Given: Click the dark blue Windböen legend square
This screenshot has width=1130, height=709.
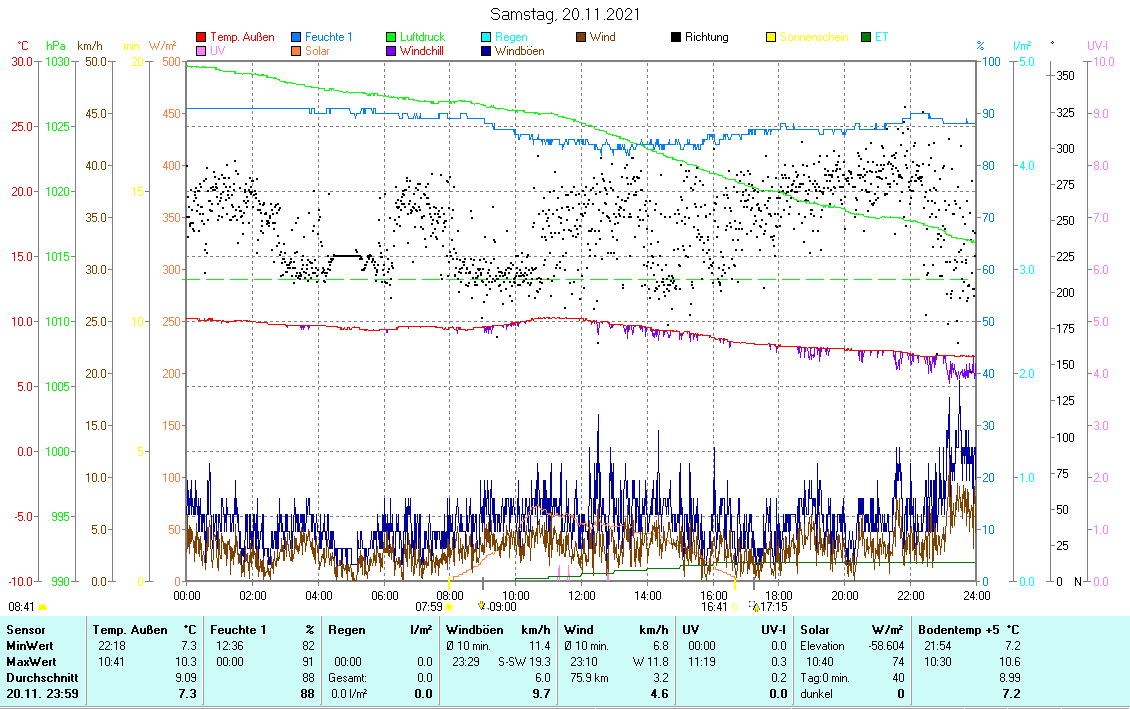Looking at the screenshot, I should coord(487,51).
